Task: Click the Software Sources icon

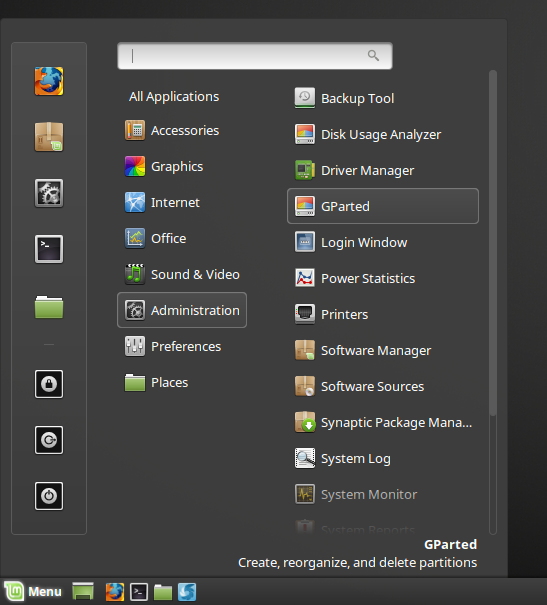Action: point(305,386)
